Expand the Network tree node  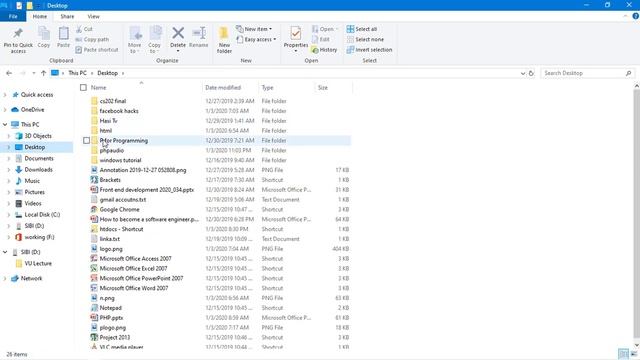tap(5, 278)
